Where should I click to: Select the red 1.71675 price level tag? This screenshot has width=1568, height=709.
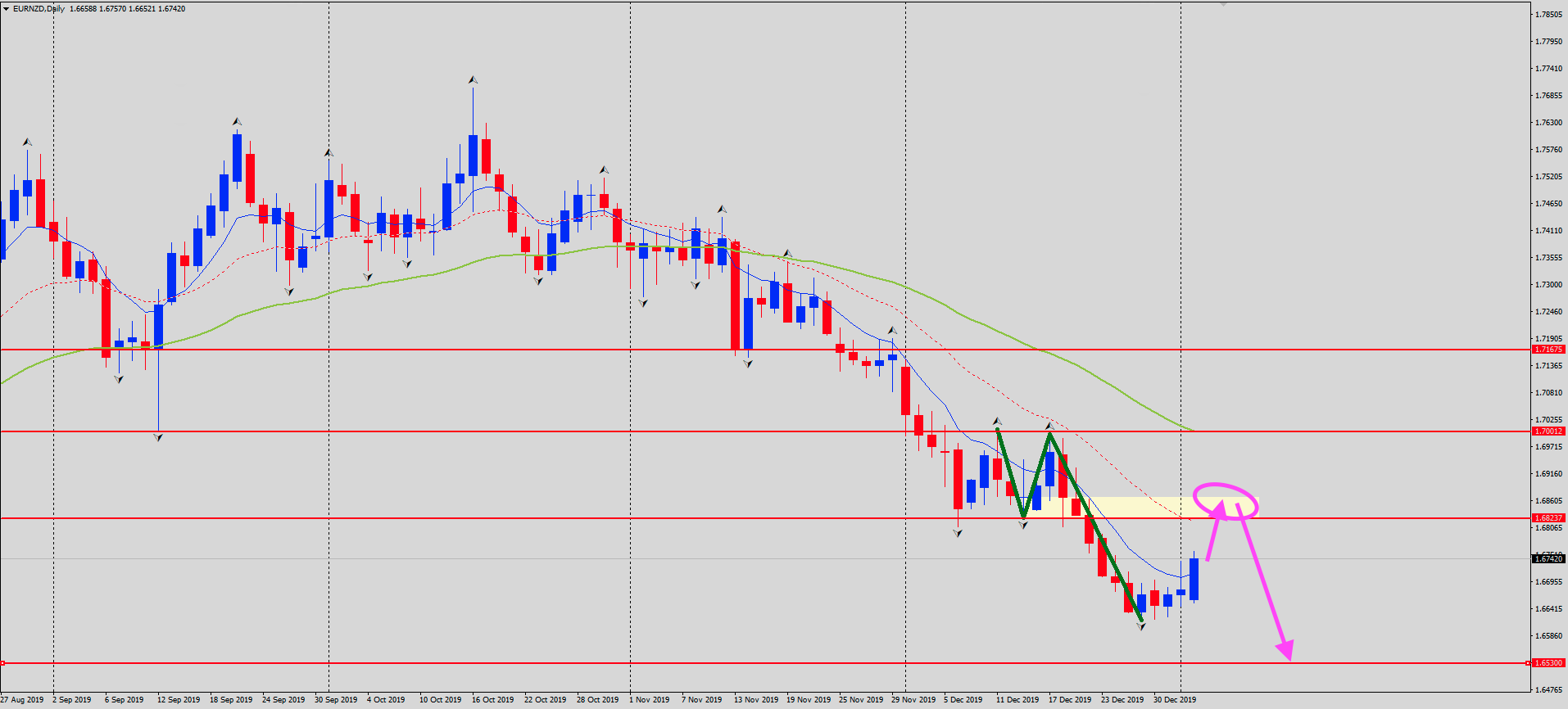[x=1548, y=350]
